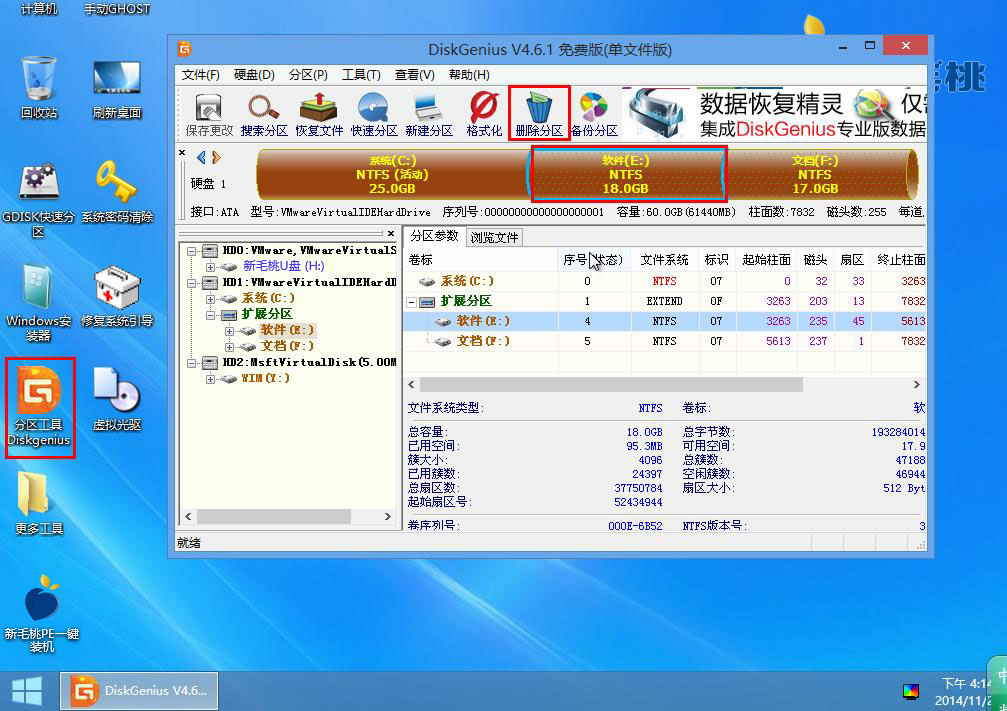Select 文档 (F:) in the disk tree
The width and height of the screenshot is (1007, 711).
point(287,346)
